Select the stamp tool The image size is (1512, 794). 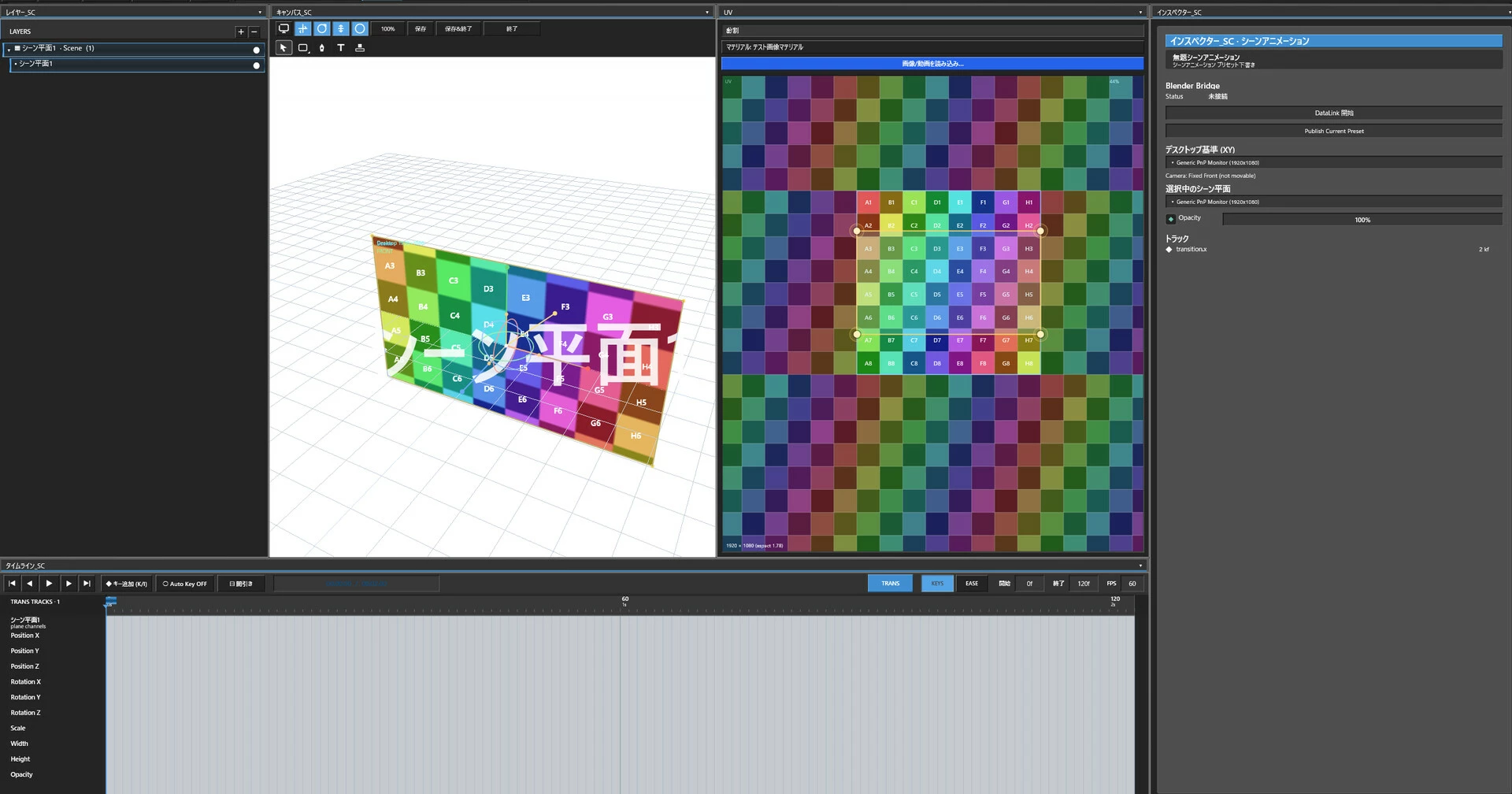360,48
